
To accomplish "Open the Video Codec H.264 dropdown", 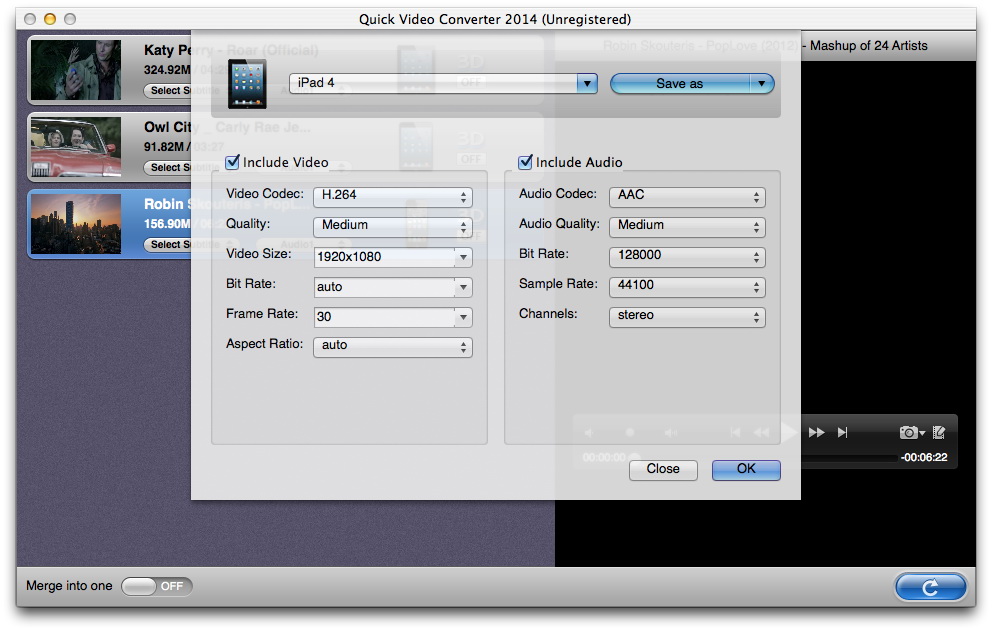I will tap(392, 196).
